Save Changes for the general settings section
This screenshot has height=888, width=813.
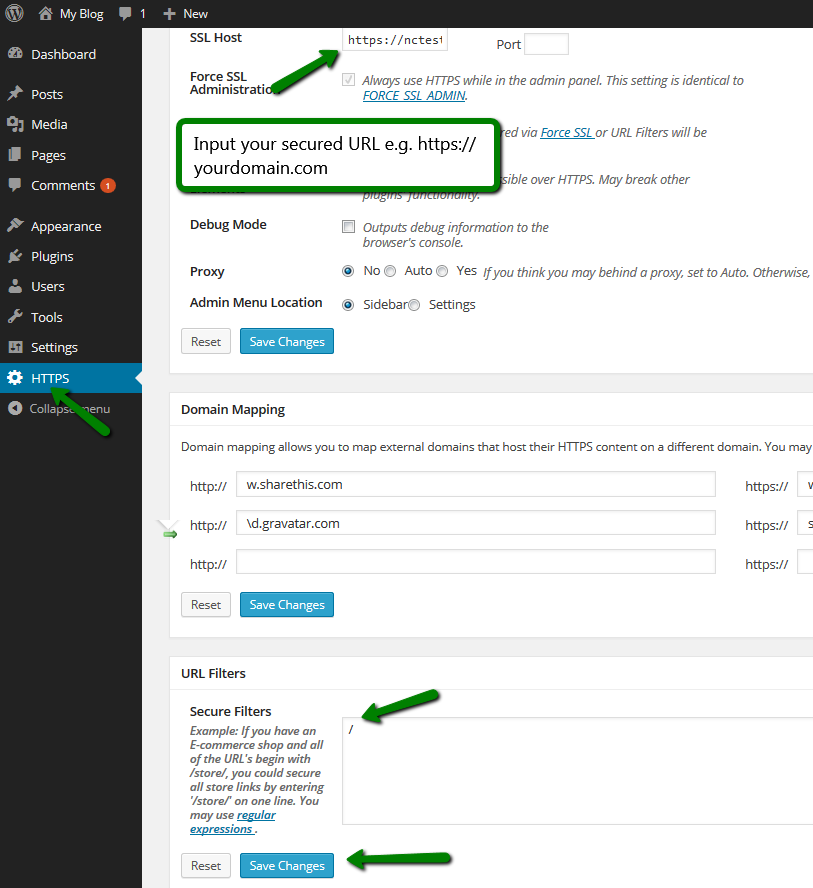point(287,341)
